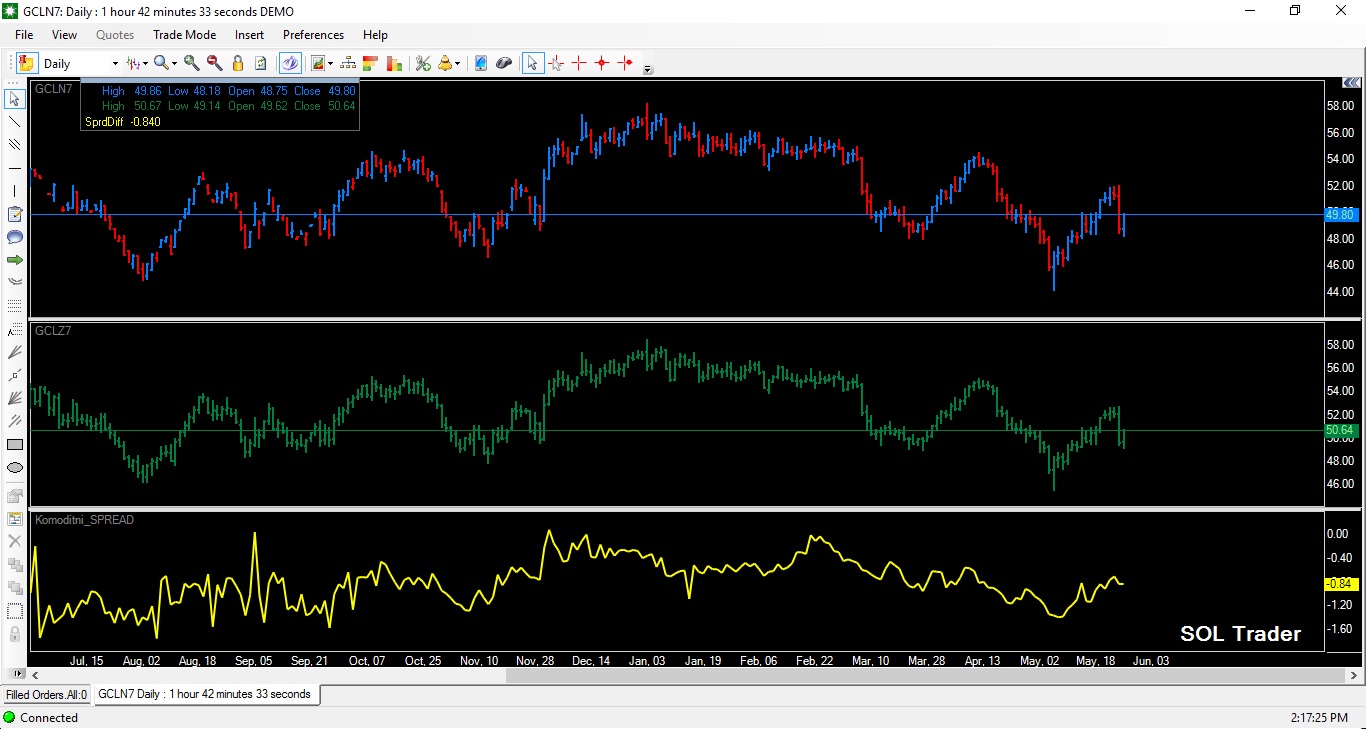
Task: Pick the diagonal trend line drawing tool
Action: pos(15,122)
